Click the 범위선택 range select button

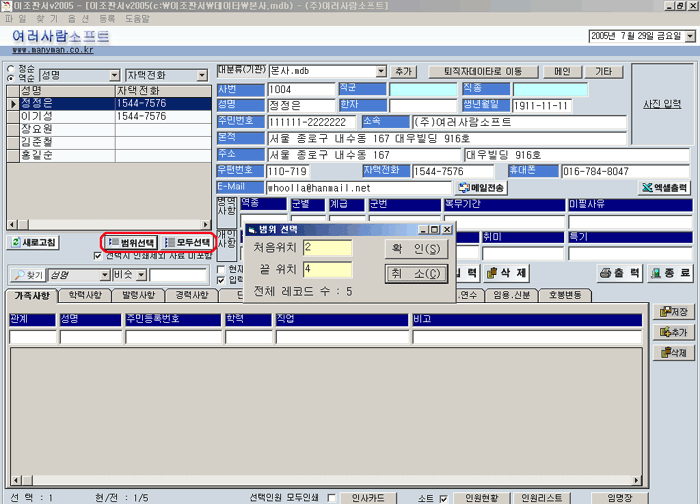130,243
